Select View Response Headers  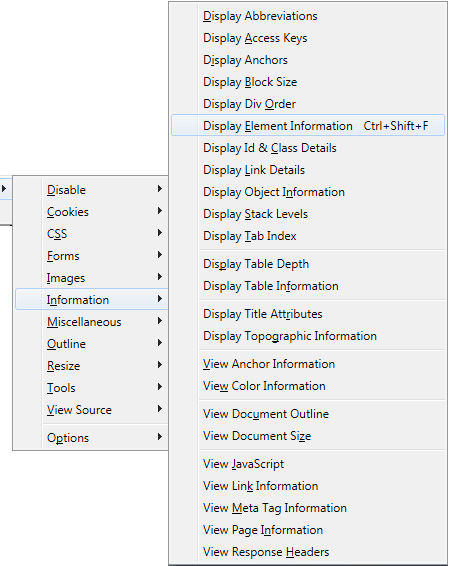click(x=308, y=552)
